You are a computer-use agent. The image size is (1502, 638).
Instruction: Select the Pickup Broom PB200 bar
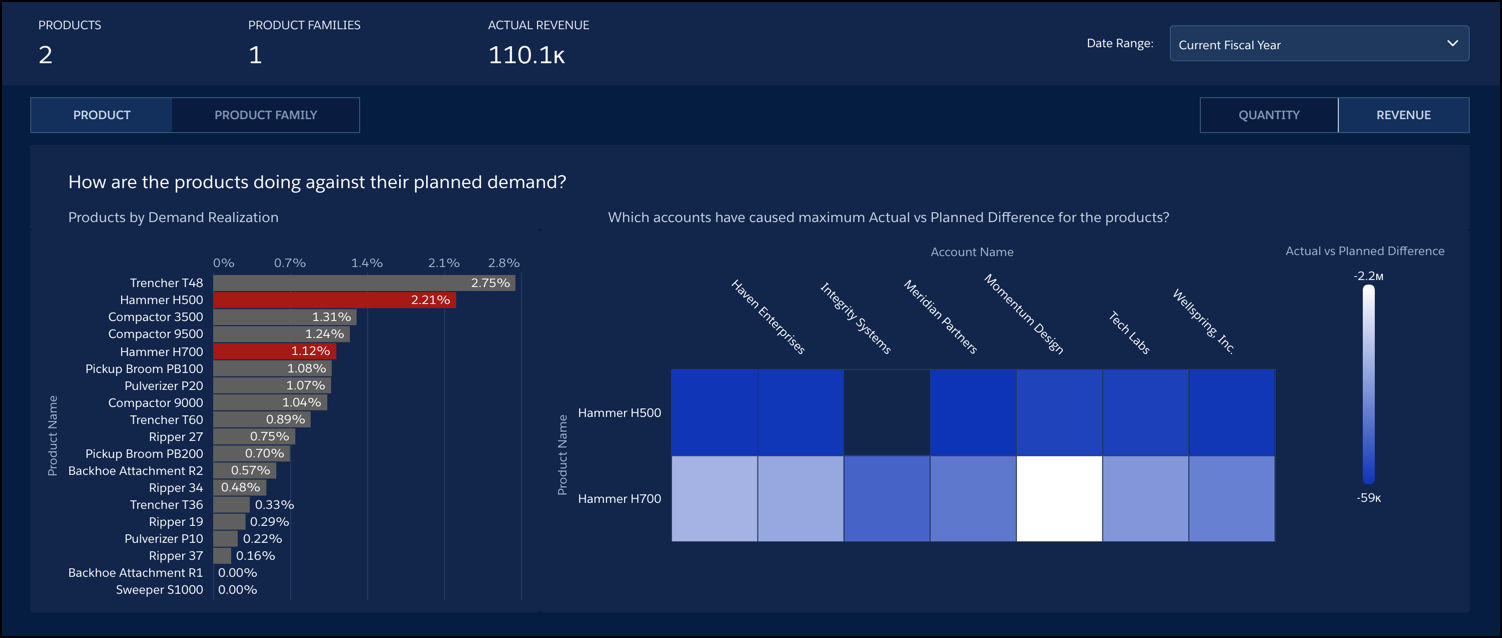(x=251, y=453)
